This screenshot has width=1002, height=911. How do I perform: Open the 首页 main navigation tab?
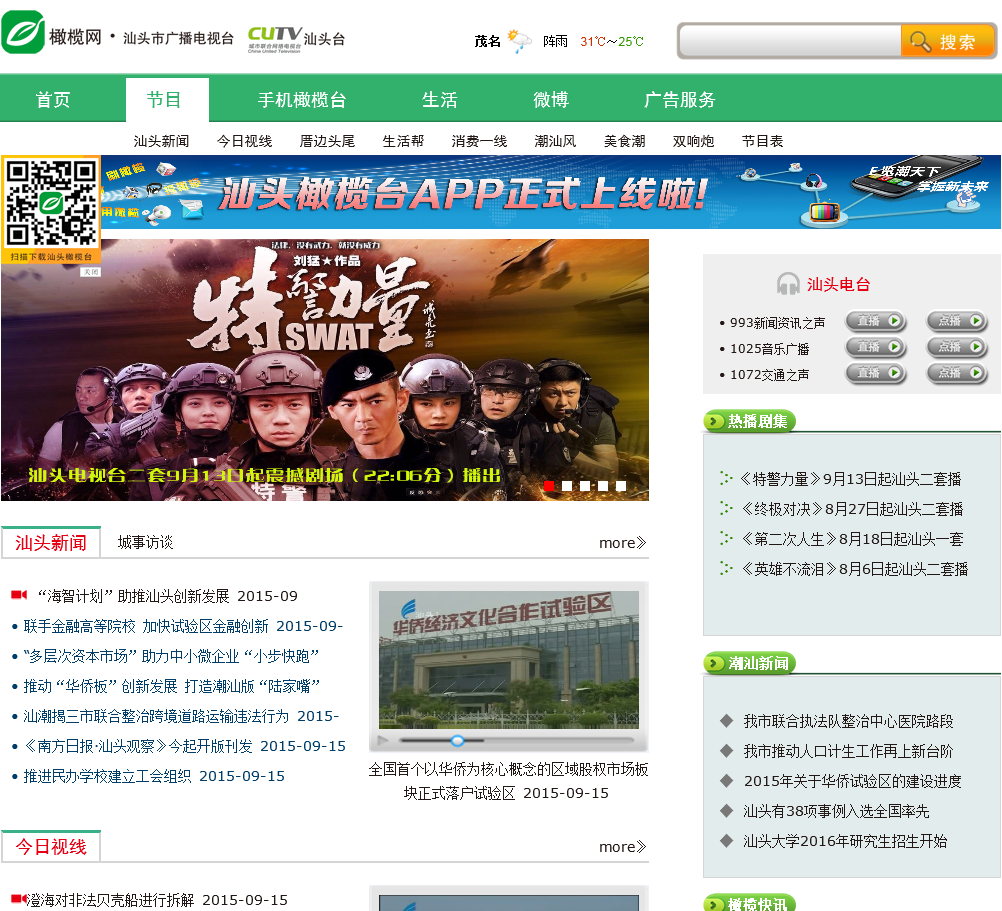pyautogui.click(x=52, y=100)
